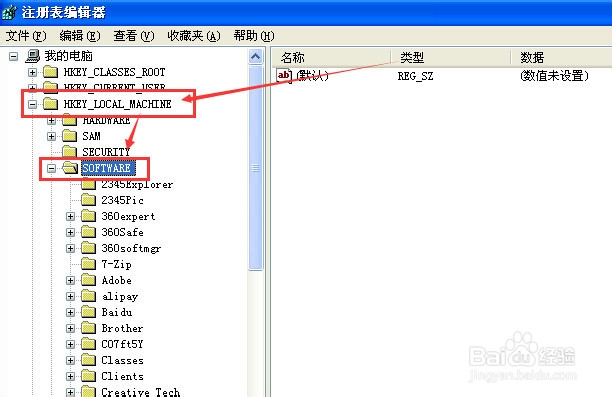Click the alipay folder icon
This screenshot has height=397, width=612.
click(x=89, y=296)
